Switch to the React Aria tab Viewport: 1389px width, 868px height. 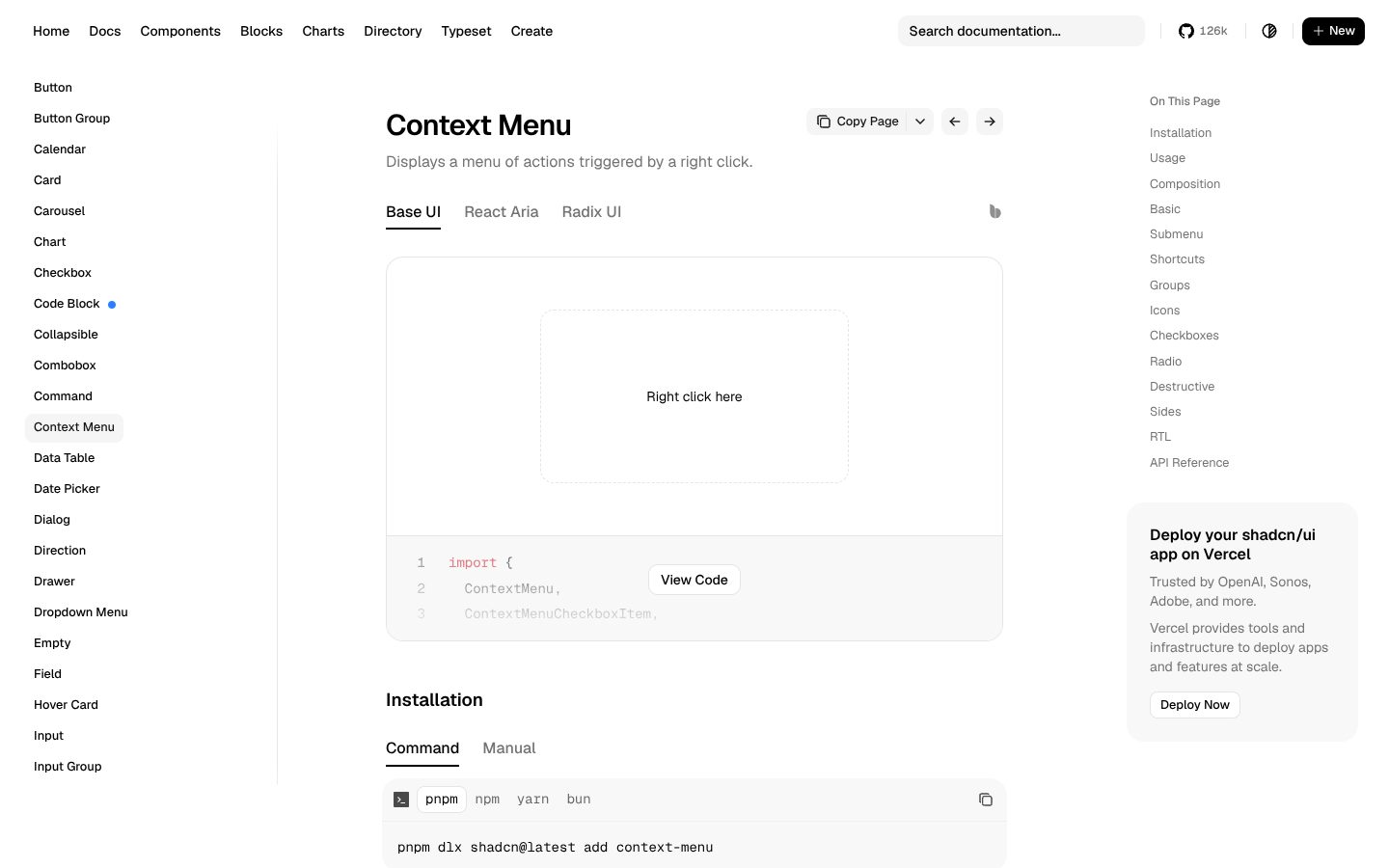[x=502, y=212]
